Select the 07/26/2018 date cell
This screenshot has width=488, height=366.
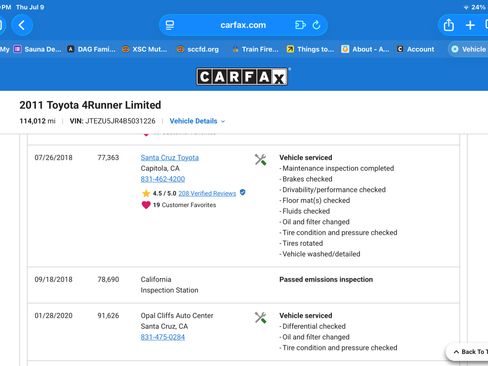coord(53,158)
